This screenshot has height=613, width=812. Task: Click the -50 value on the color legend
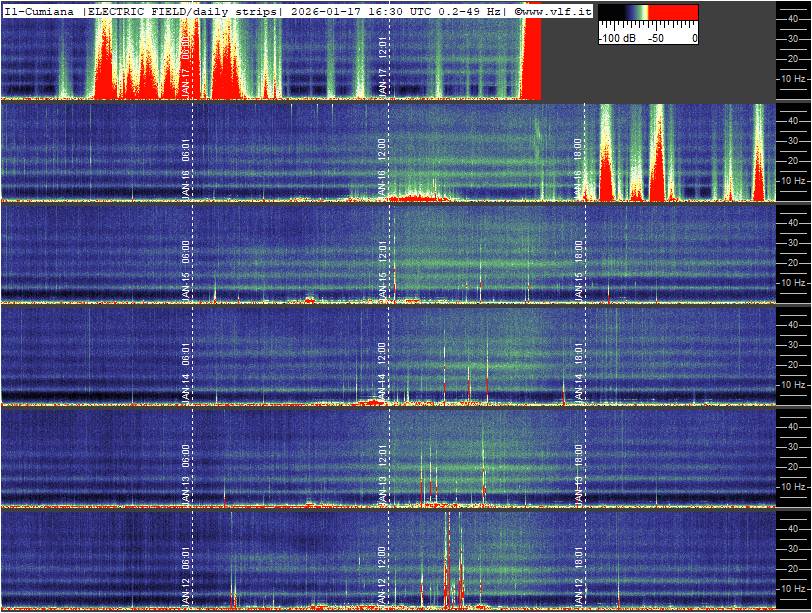pos(655,38)
